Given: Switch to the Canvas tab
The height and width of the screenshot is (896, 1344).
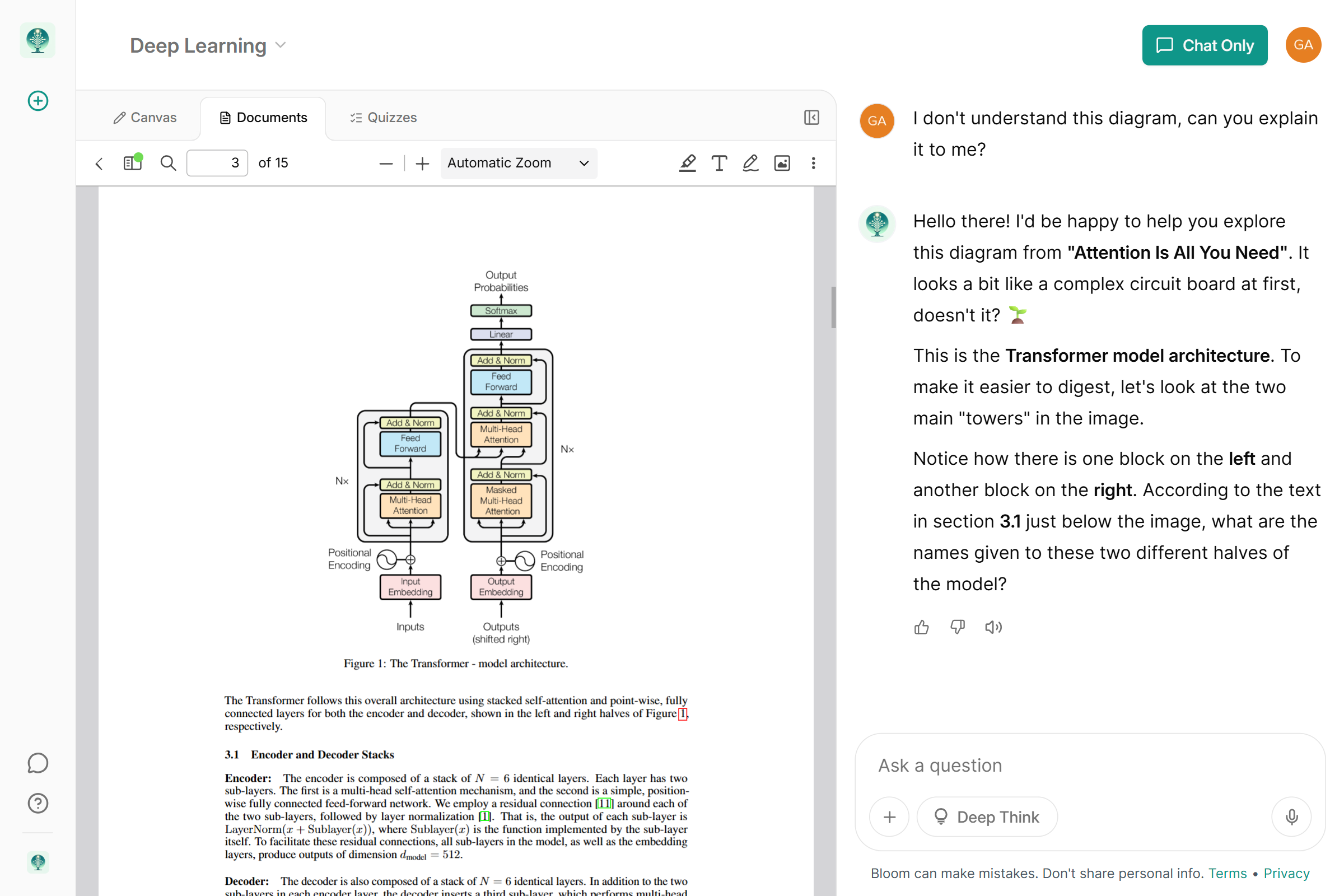Looking at the screenshot, I should point(144,117).
